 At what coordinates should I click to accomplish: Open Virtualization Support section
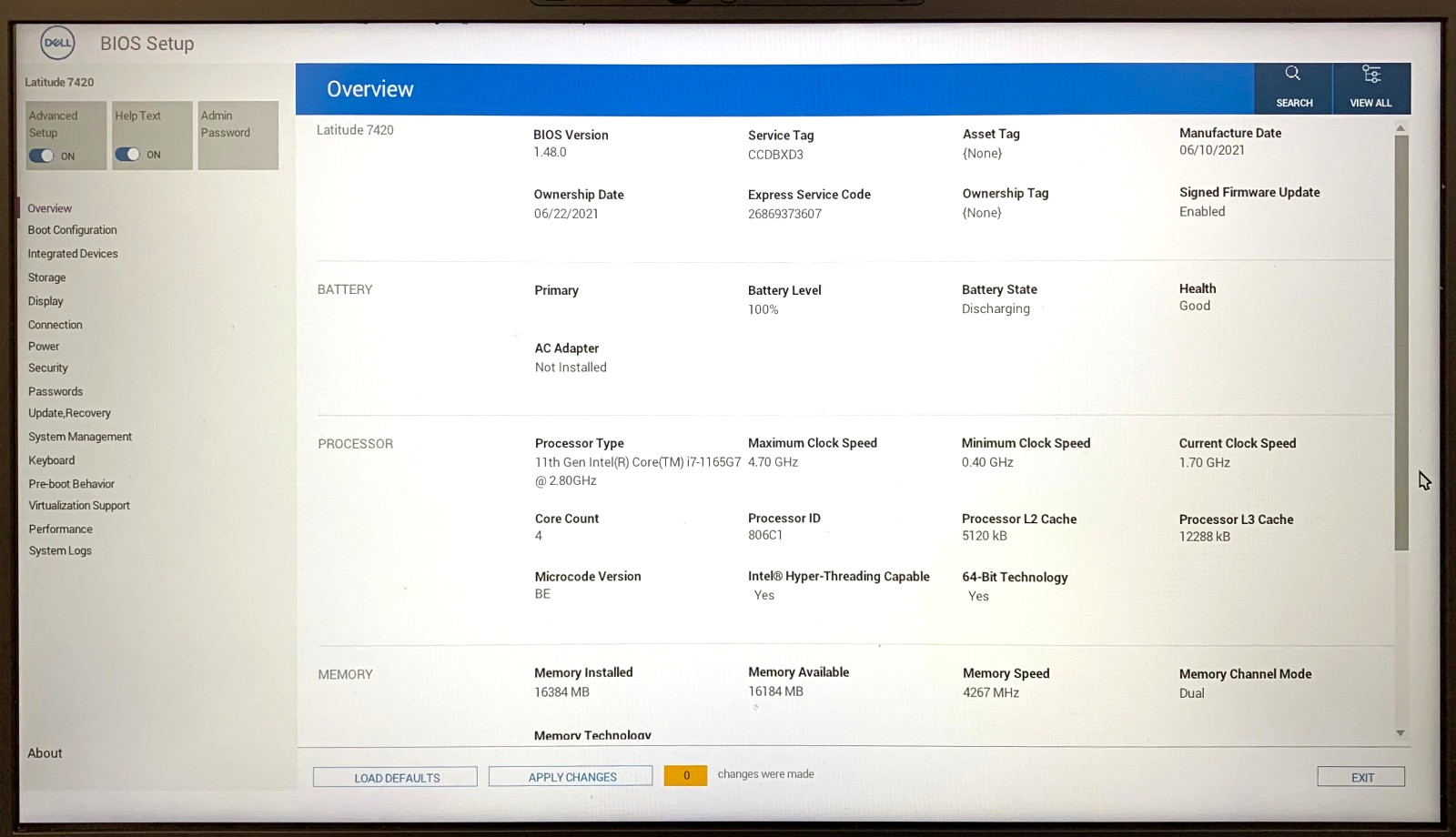click(x=79, y=506)
